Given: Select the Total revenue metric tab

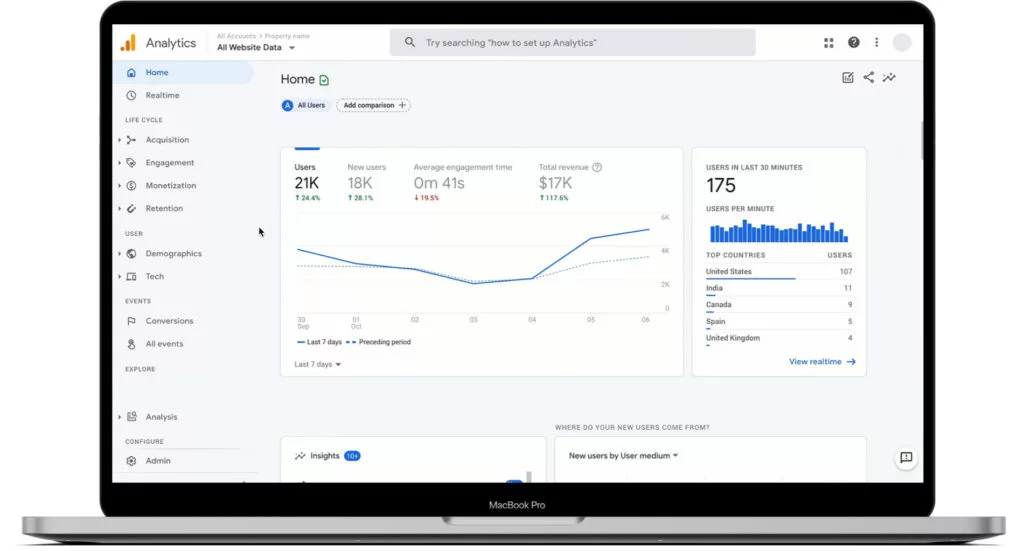Looking at the screenshot, I should pos(570,182).
